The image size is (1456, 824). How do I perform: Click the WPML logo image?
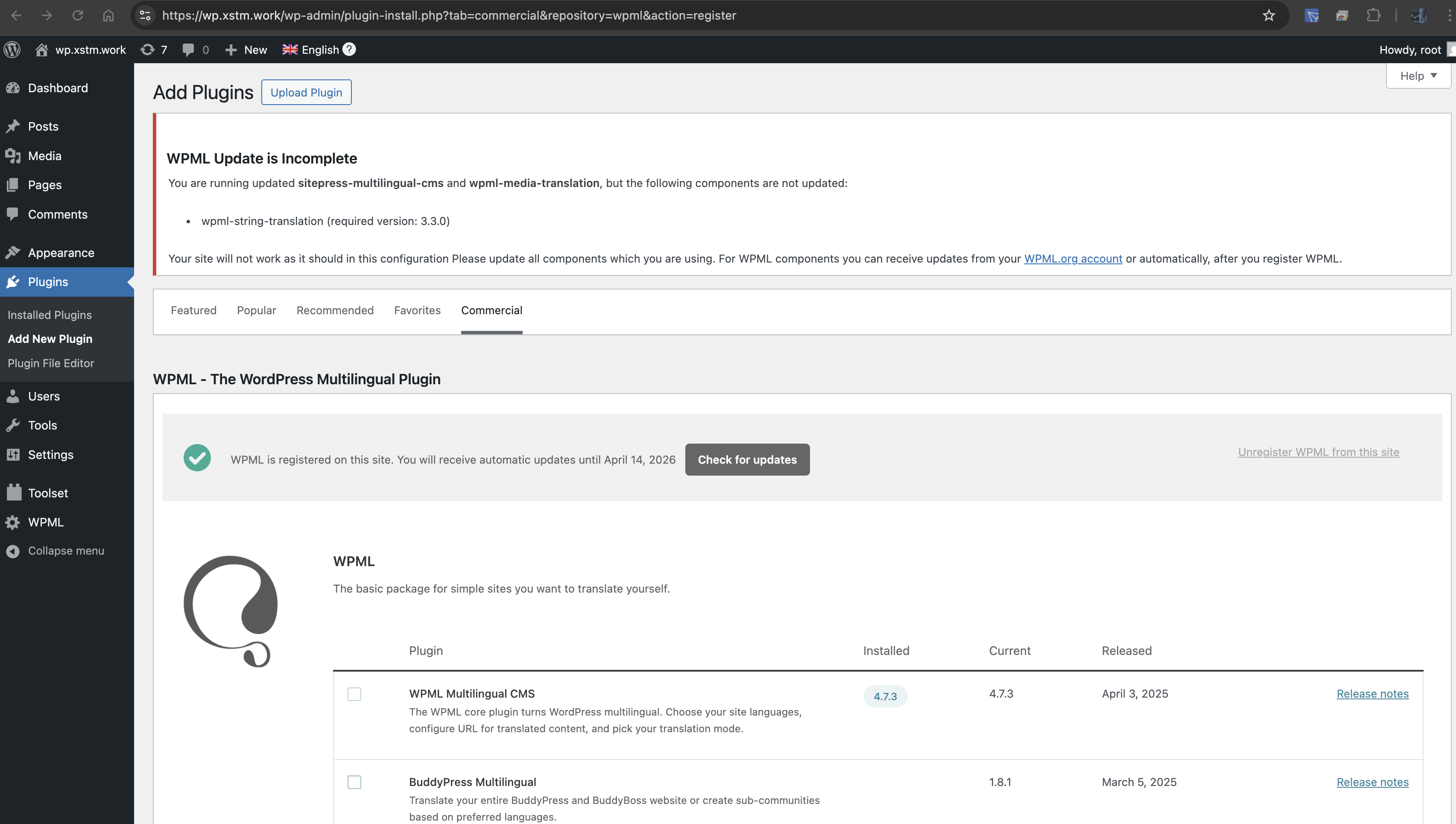click(x=231, y=611)
